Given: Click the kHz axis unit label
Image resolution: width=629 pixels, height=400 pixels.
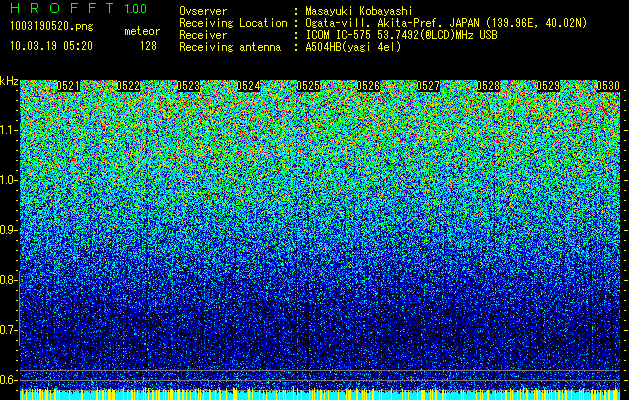Looking at the screenshot, I should (x=9, y=81).
